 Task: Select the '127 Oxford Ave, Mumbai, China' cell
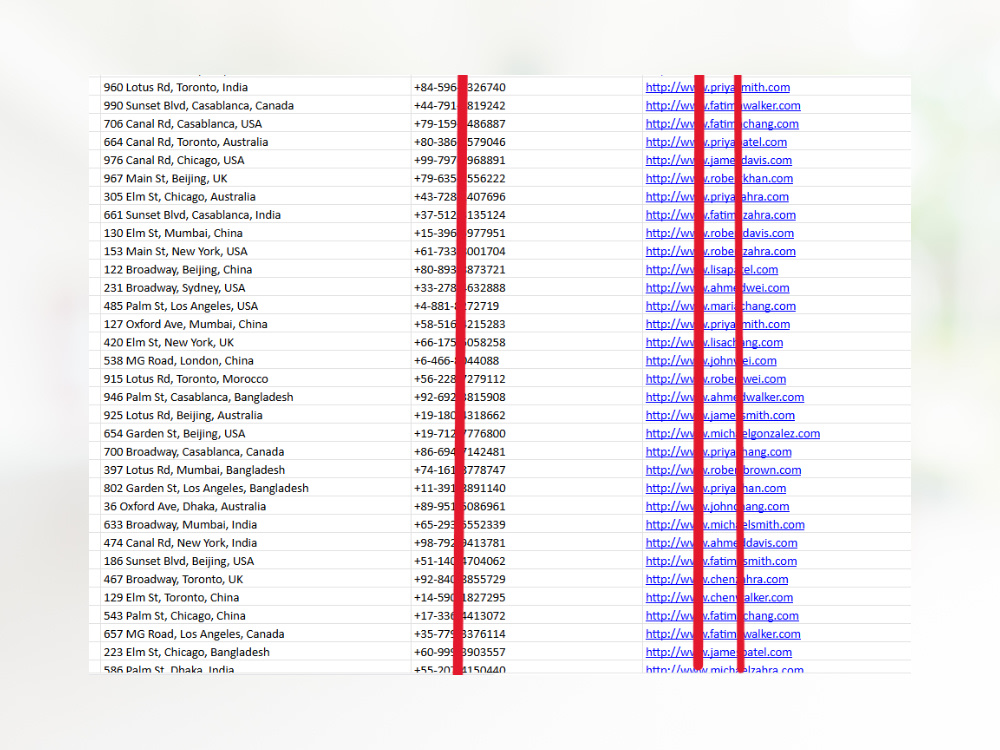(185, 325)
